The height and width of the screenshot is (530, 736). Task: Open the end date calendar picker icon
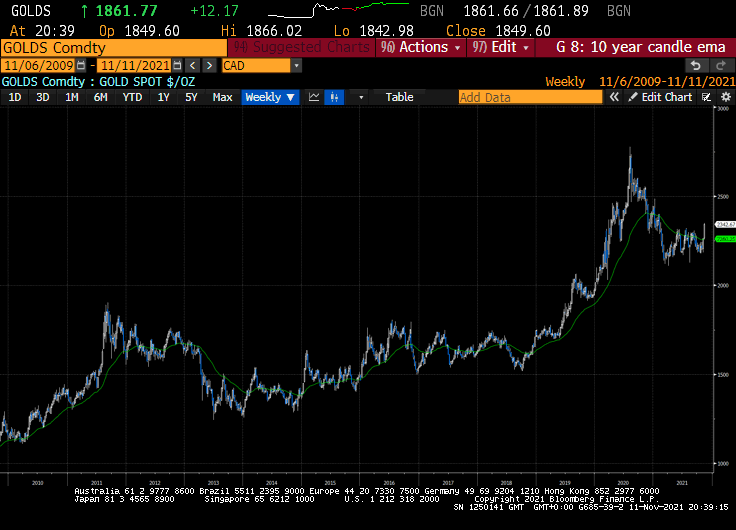pos(177,65)
